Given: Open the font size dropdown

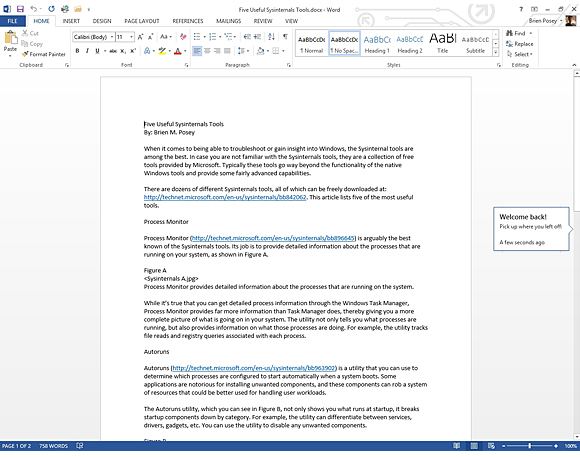Looking at the screenshot, I should point(131,37).
